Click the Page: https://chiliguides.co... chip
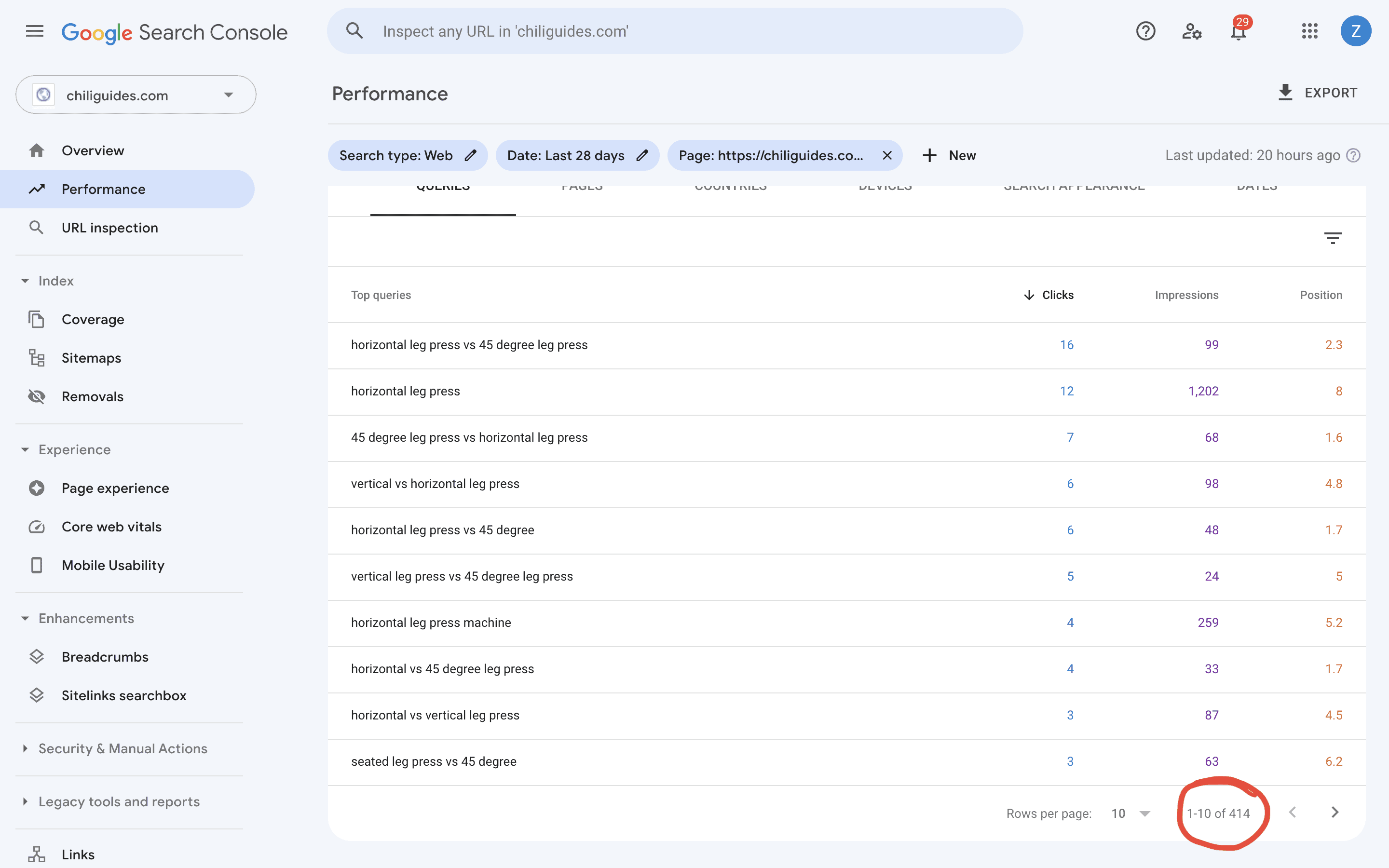 tap(784, 156)
